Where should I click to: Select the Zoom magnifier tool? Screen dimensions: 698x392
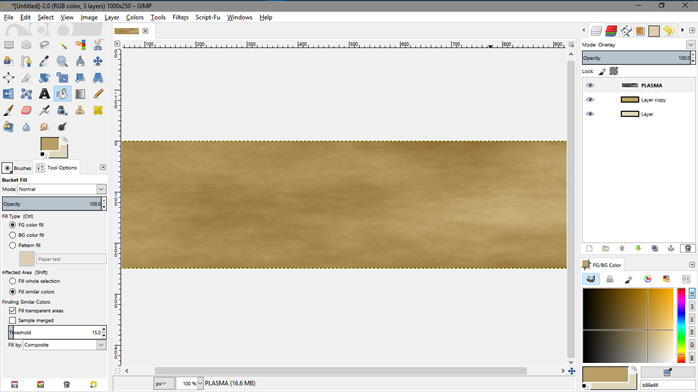pyautogui.click(x=62, y=61)
